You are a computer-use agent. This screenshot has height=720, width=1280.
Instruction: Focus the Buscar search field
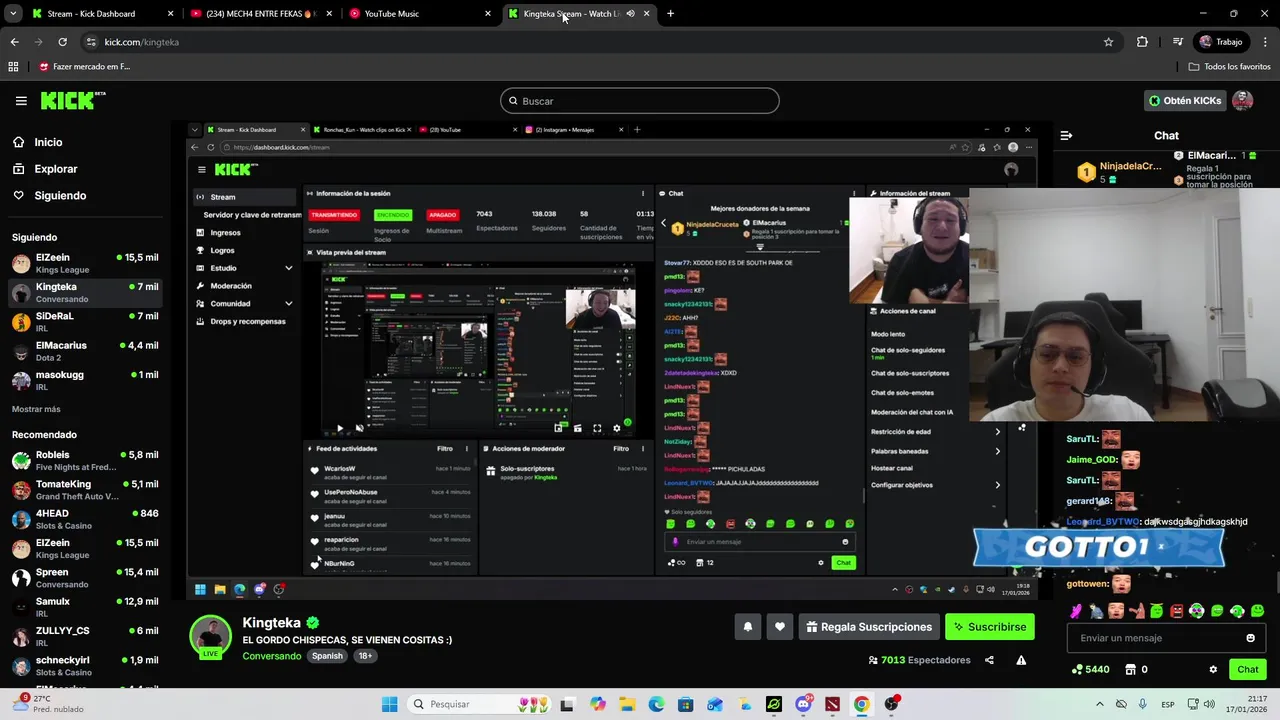tap(640, 101)
